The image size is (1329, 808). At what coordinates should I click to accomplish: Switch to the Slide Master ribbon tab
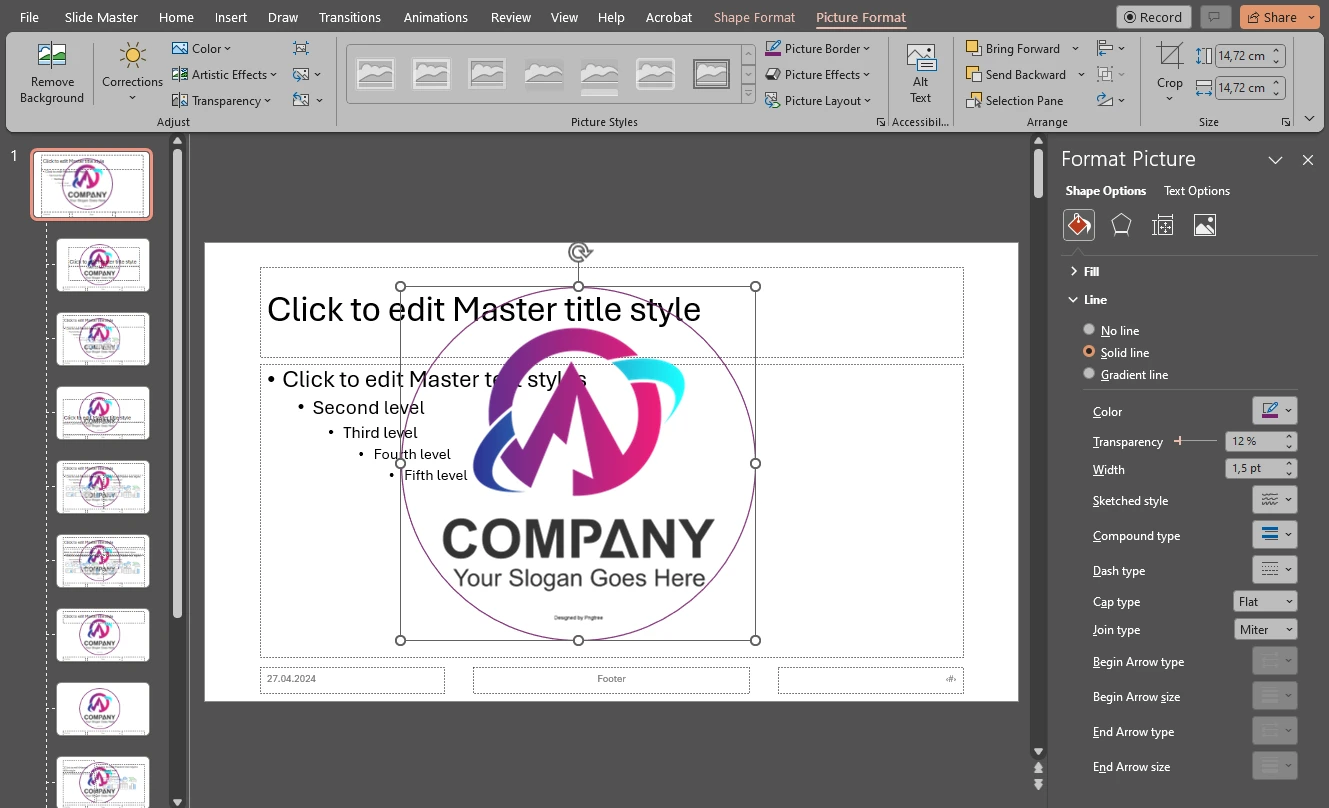point(100,17)
